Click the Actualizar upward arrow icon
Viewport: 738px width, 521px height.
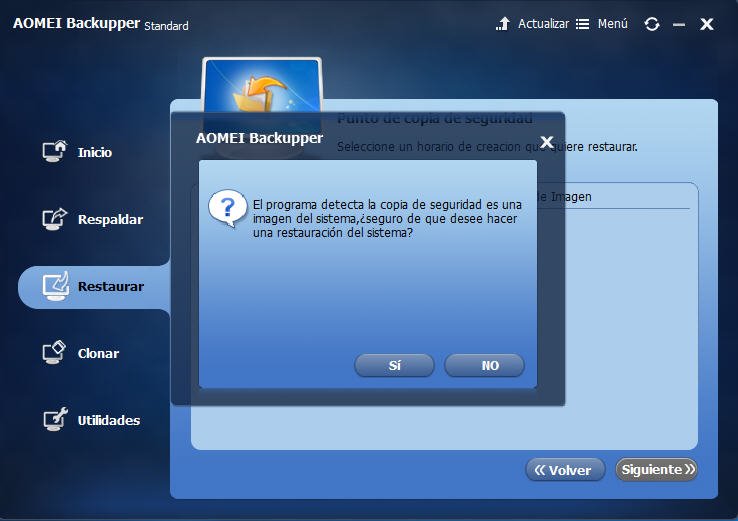click(x=503, y=24)
